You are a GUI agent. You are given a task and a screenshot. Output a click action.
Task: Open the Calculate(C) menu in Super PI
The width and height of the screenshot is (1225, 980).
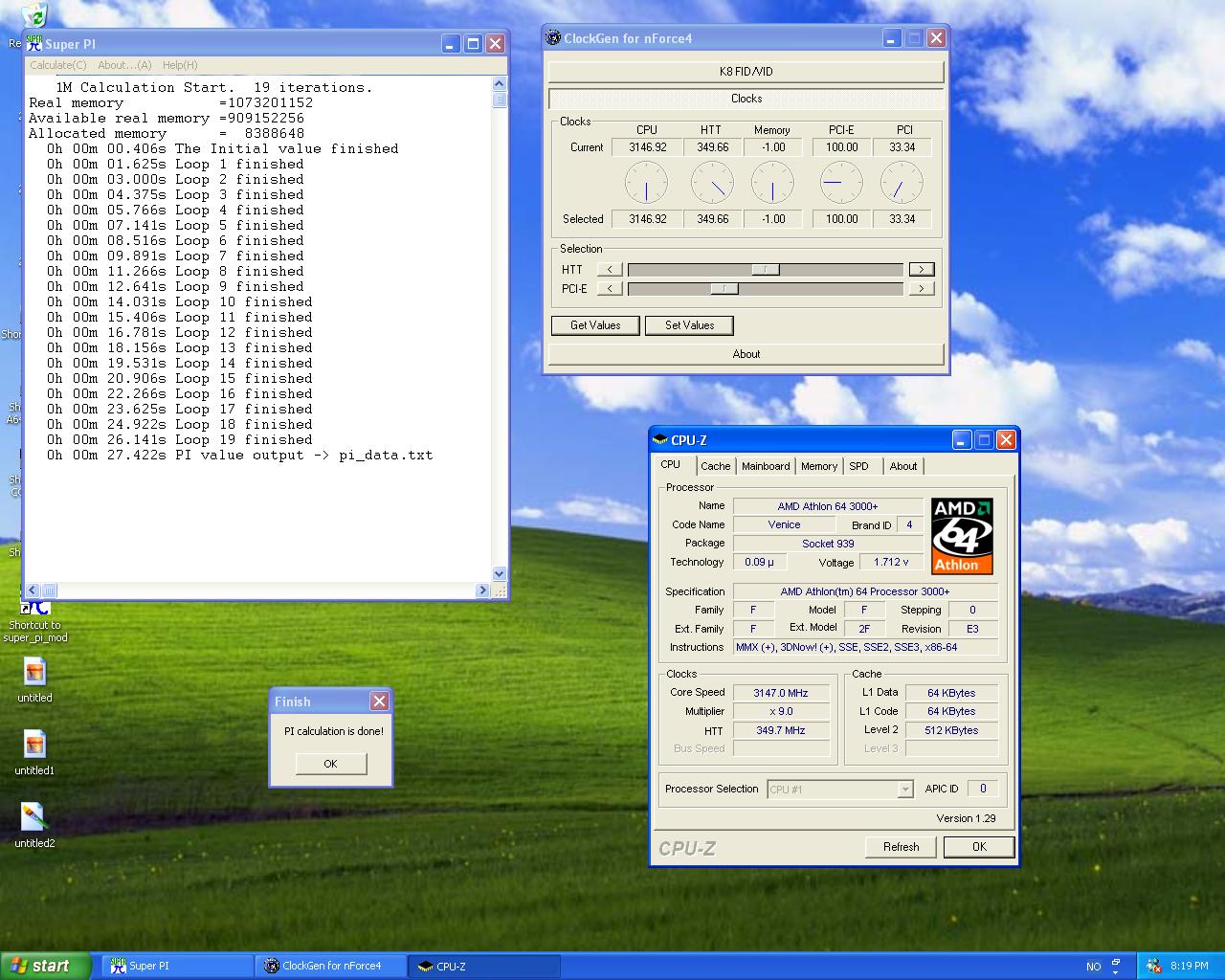[57, 65]
